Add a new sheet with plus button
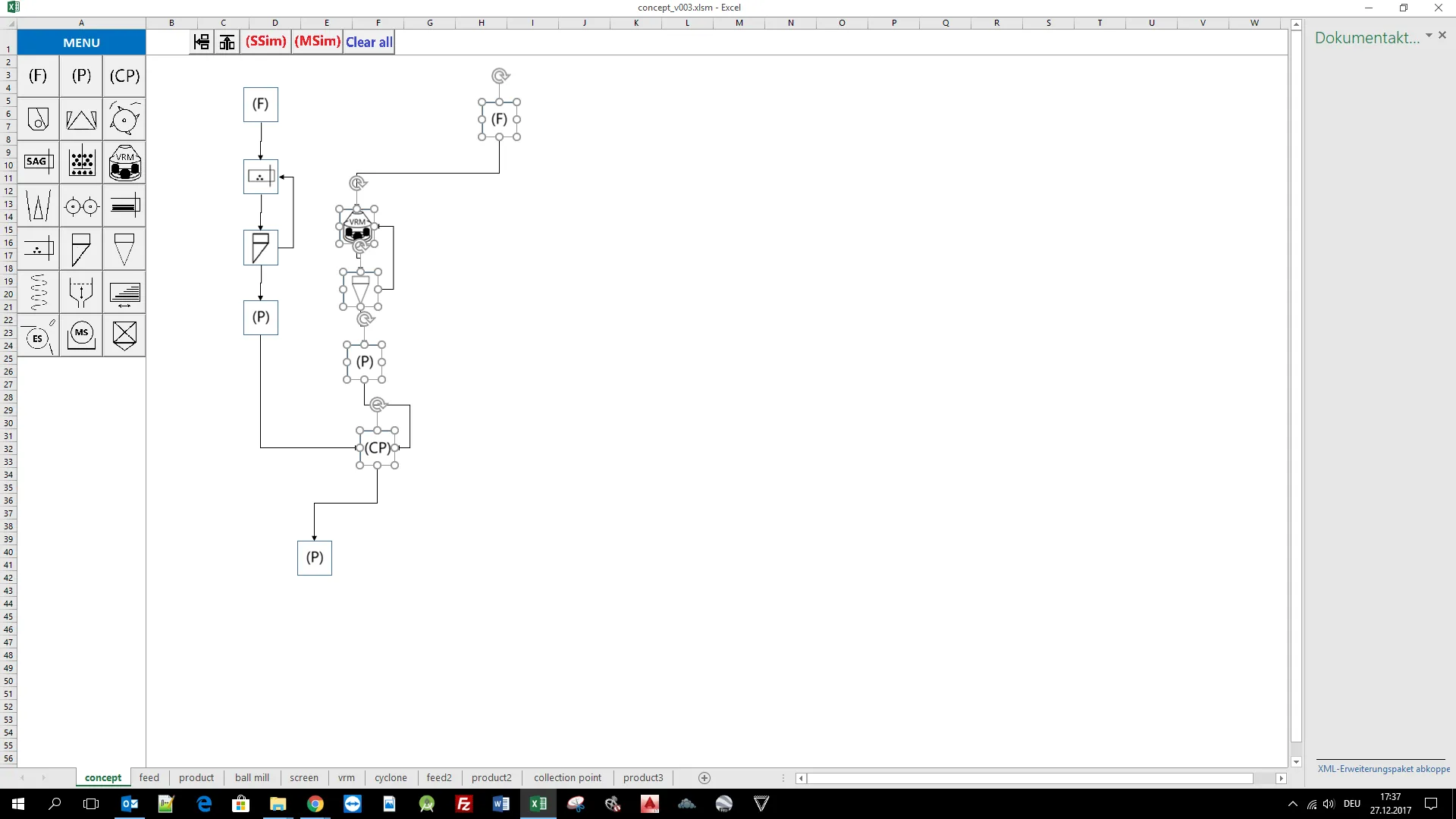1456x819 pixels. click(x=704, y=778)
